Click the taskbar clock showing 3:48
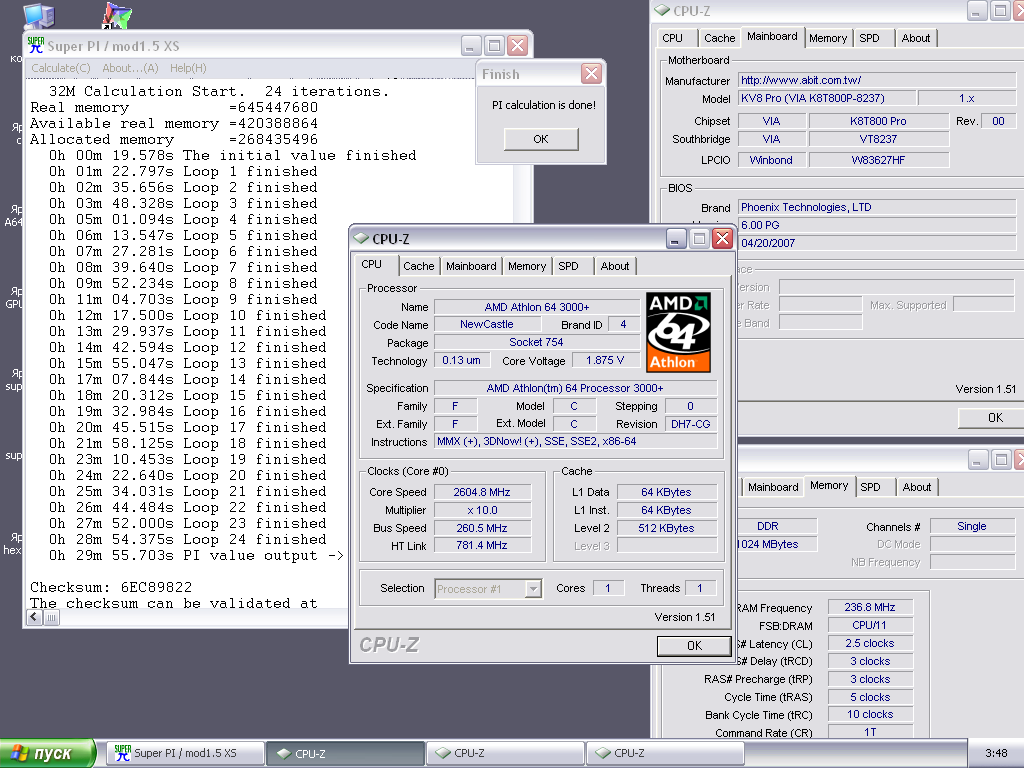1024x768 pixels. [996, 754]
